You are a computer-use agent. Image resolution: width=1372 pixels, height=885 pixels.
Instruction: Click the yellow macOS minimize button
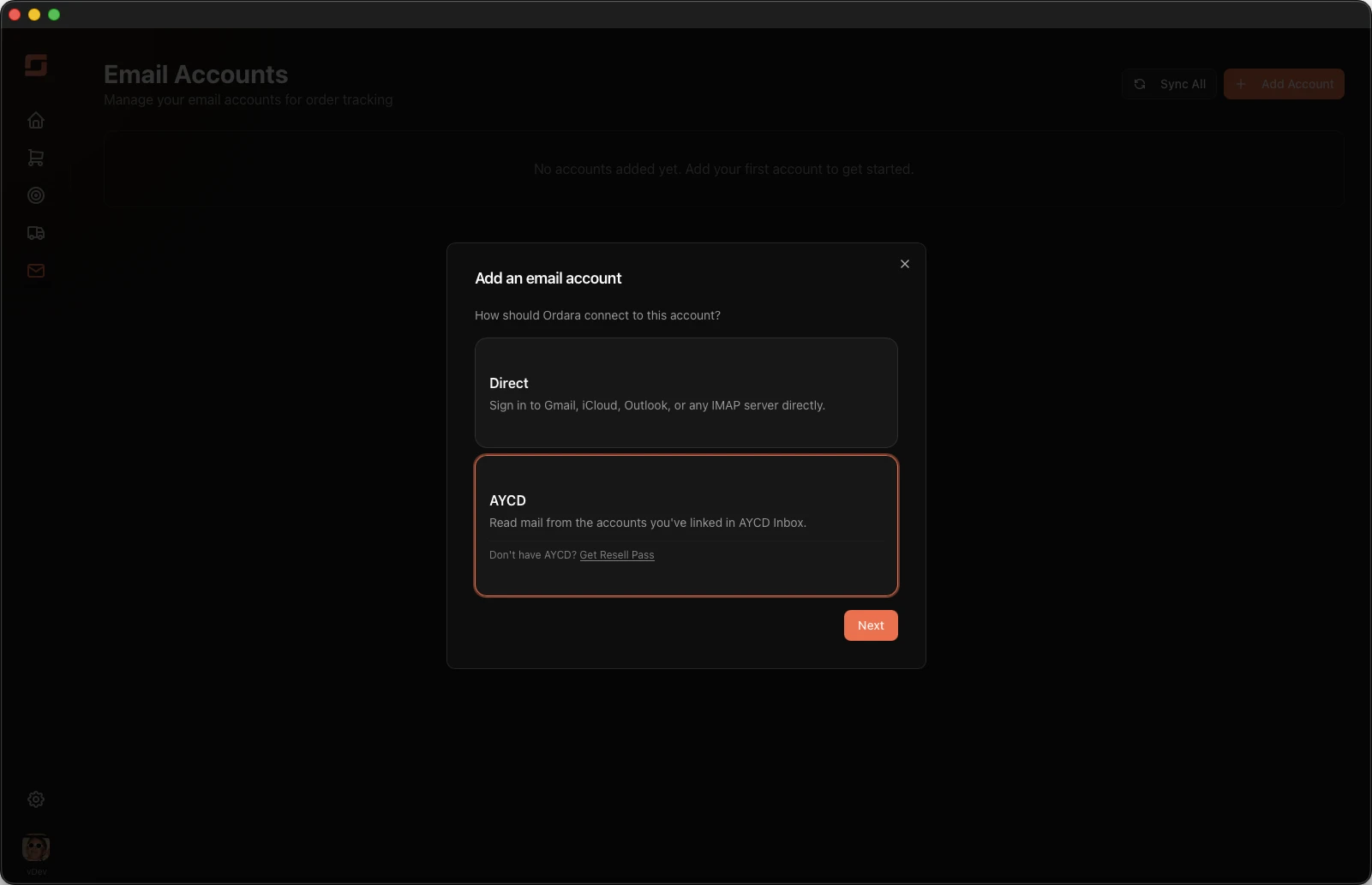[x=34, y=15]
